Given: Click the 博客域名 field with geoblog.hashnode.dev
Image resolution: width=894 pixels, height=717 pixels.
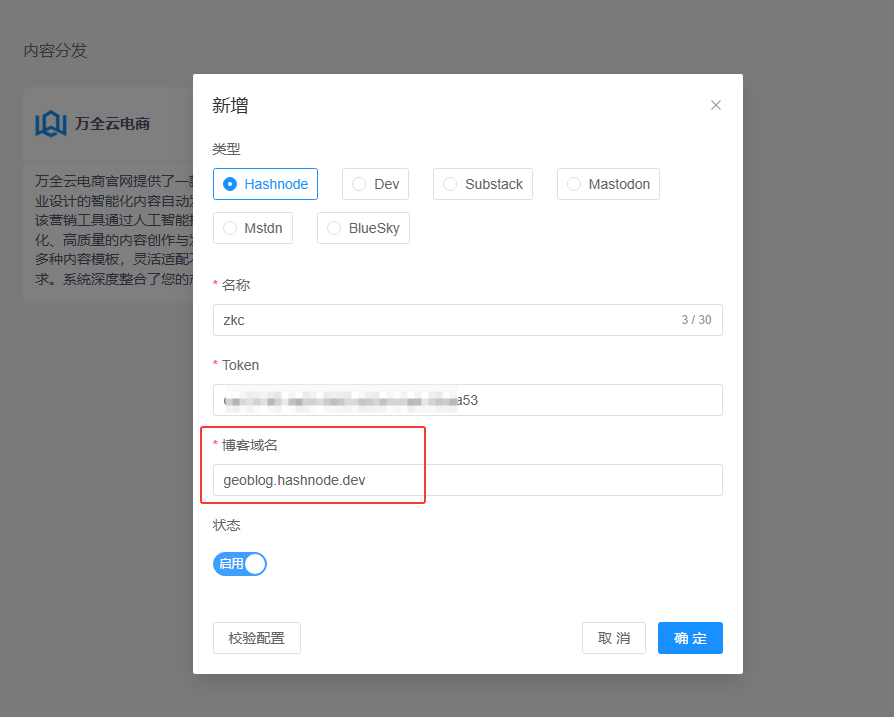Looking at the screenshot, I should click(467, 480).
